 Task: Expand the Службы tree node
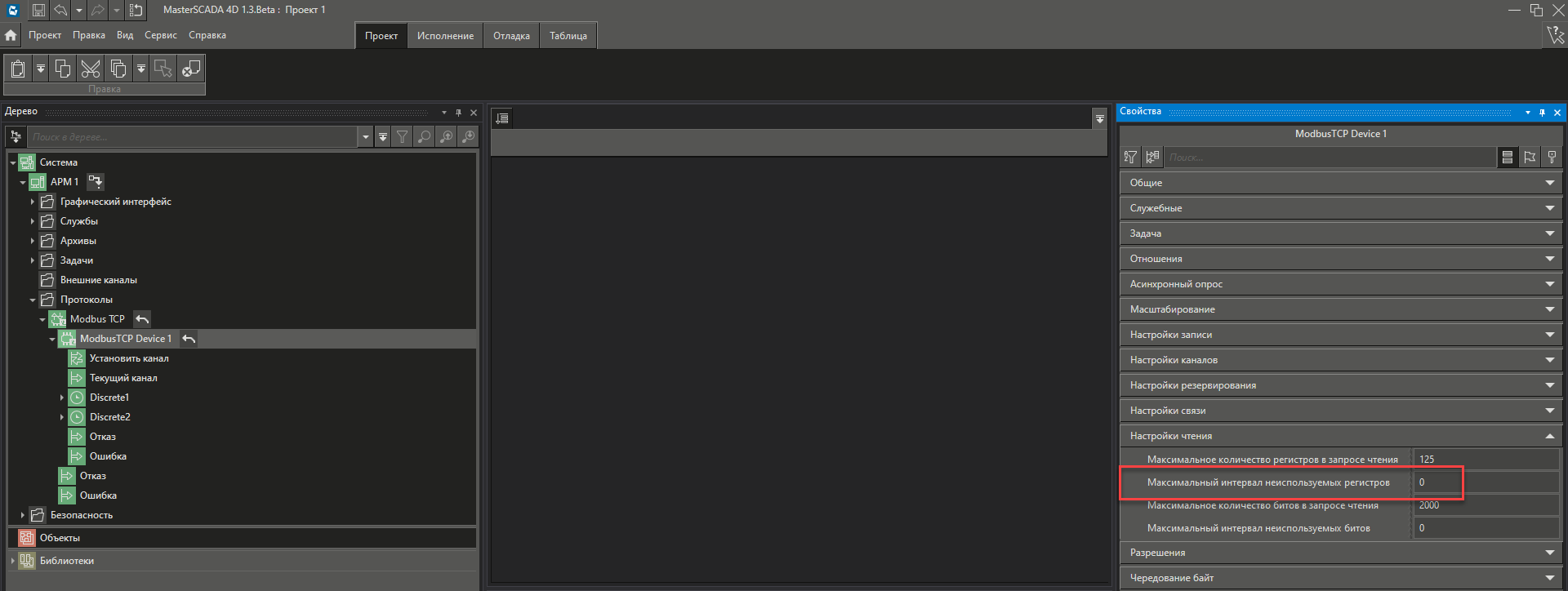(x=33, y=221)
